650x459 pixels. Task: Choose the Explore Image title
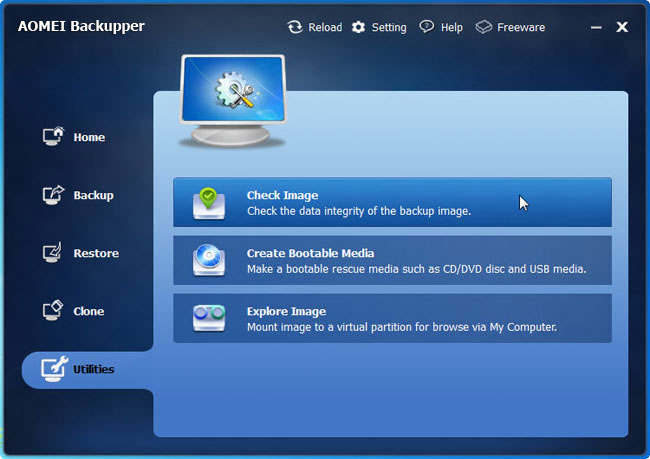(286, 311)
